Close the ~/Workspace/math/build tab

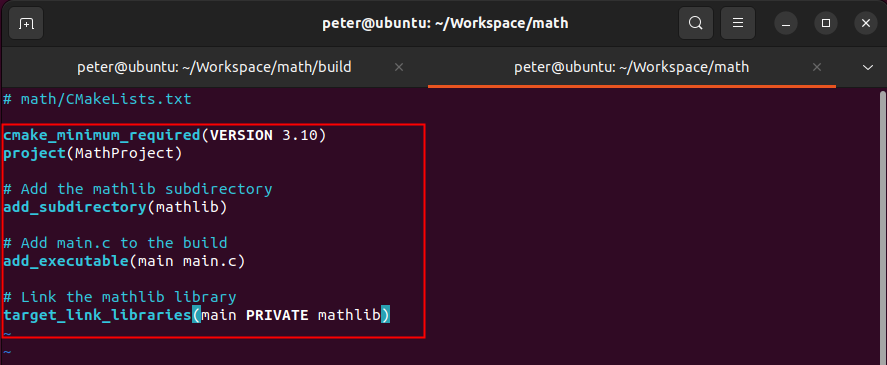398,67
